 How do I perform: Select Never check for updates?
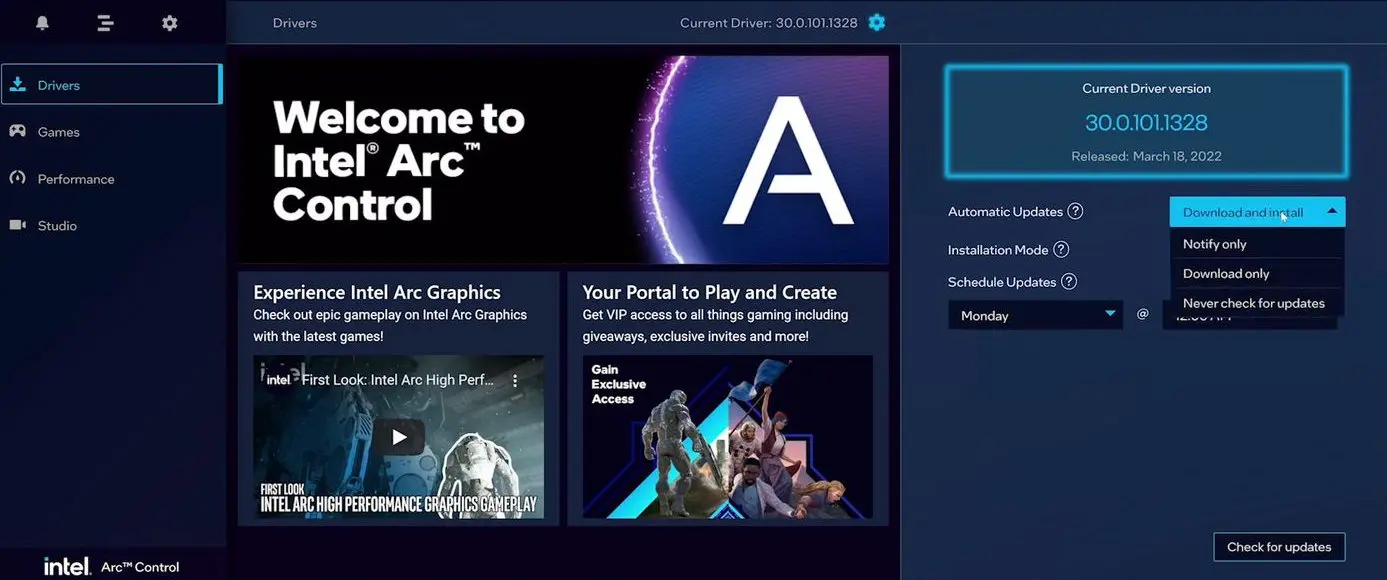[1257, 303]
